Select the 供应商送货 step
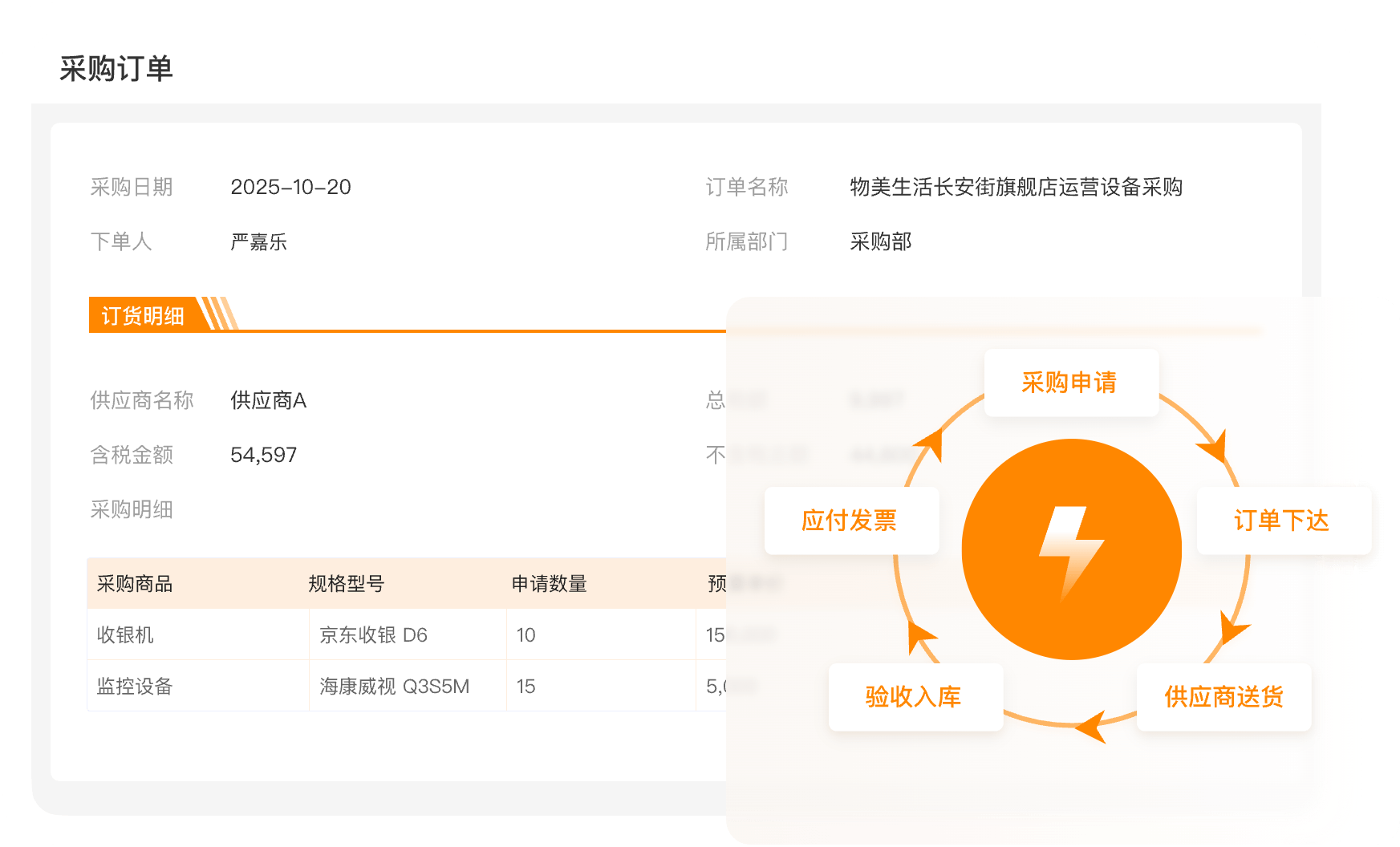 1223,697
